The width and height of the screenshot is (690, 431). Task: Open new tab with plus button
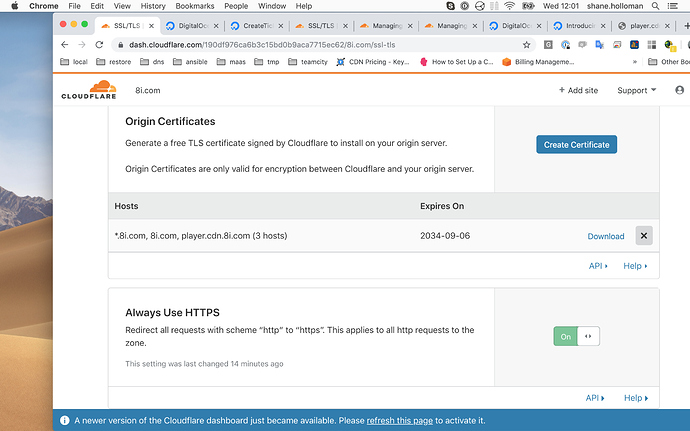click(686, 26)
